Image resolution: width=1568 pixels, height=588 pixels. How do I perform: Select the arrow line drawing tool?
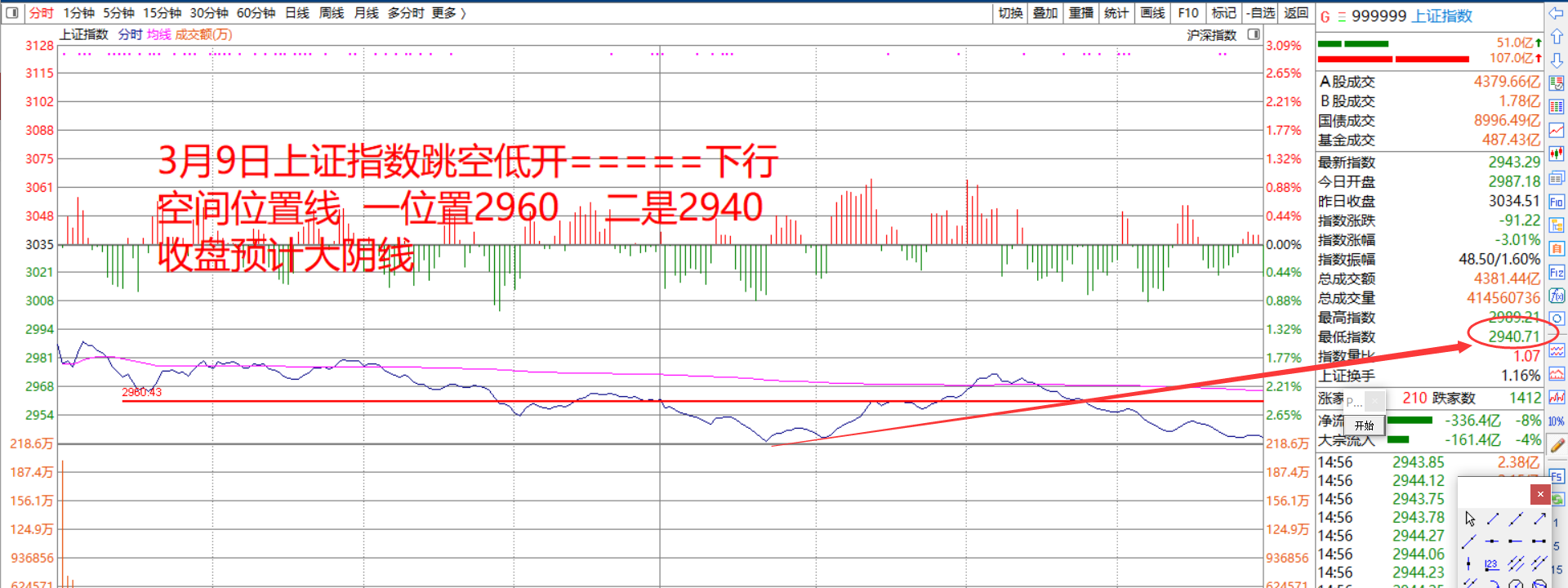(1539, 519)
